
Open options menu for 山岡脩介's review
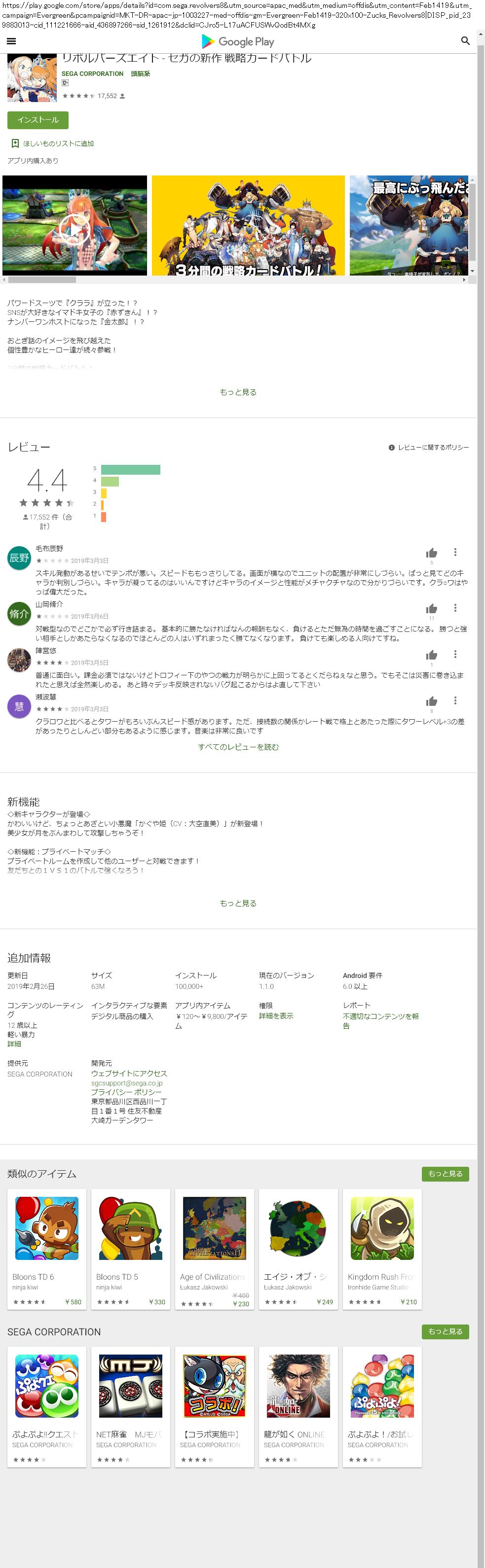(x=455, y=608)
